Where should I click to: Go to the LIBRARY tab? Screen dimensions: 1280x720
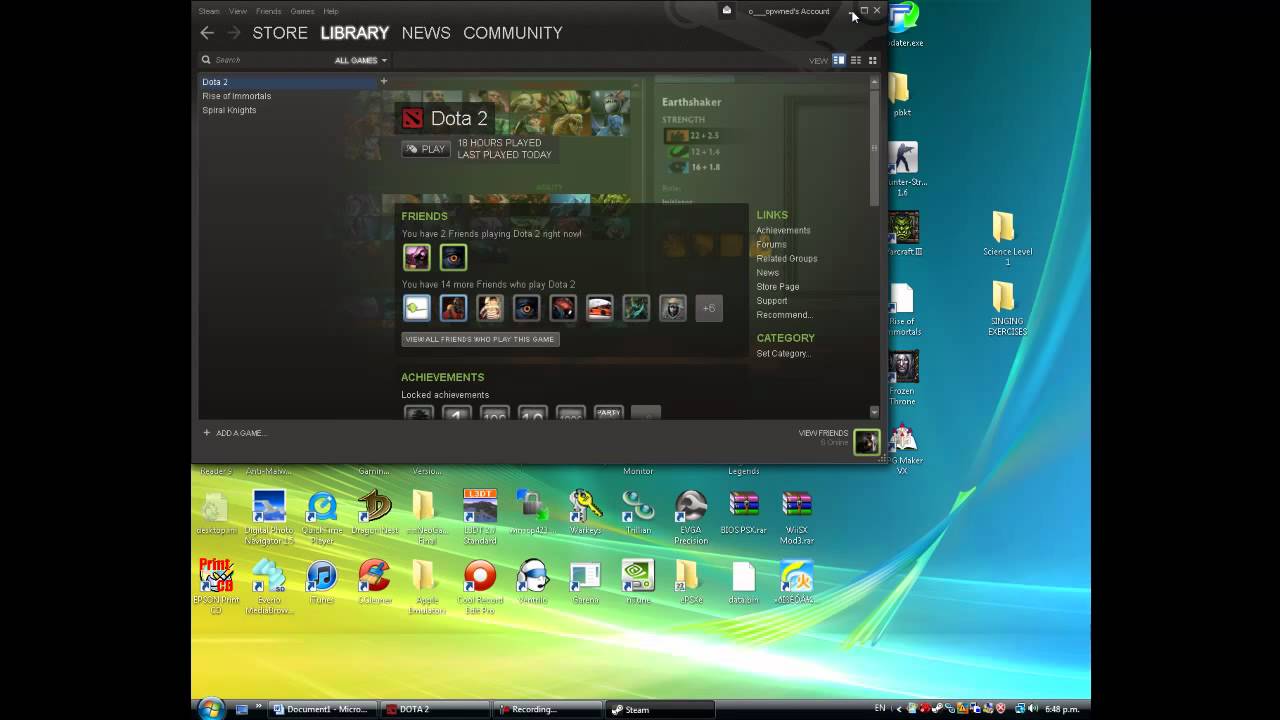[x=354, y=33]
